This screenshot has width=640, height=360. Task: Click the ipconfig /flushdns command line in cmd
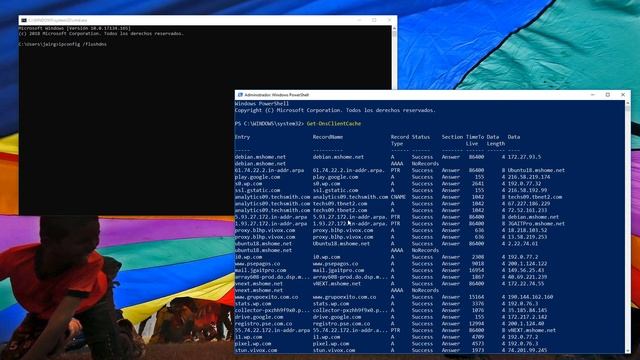62,44
